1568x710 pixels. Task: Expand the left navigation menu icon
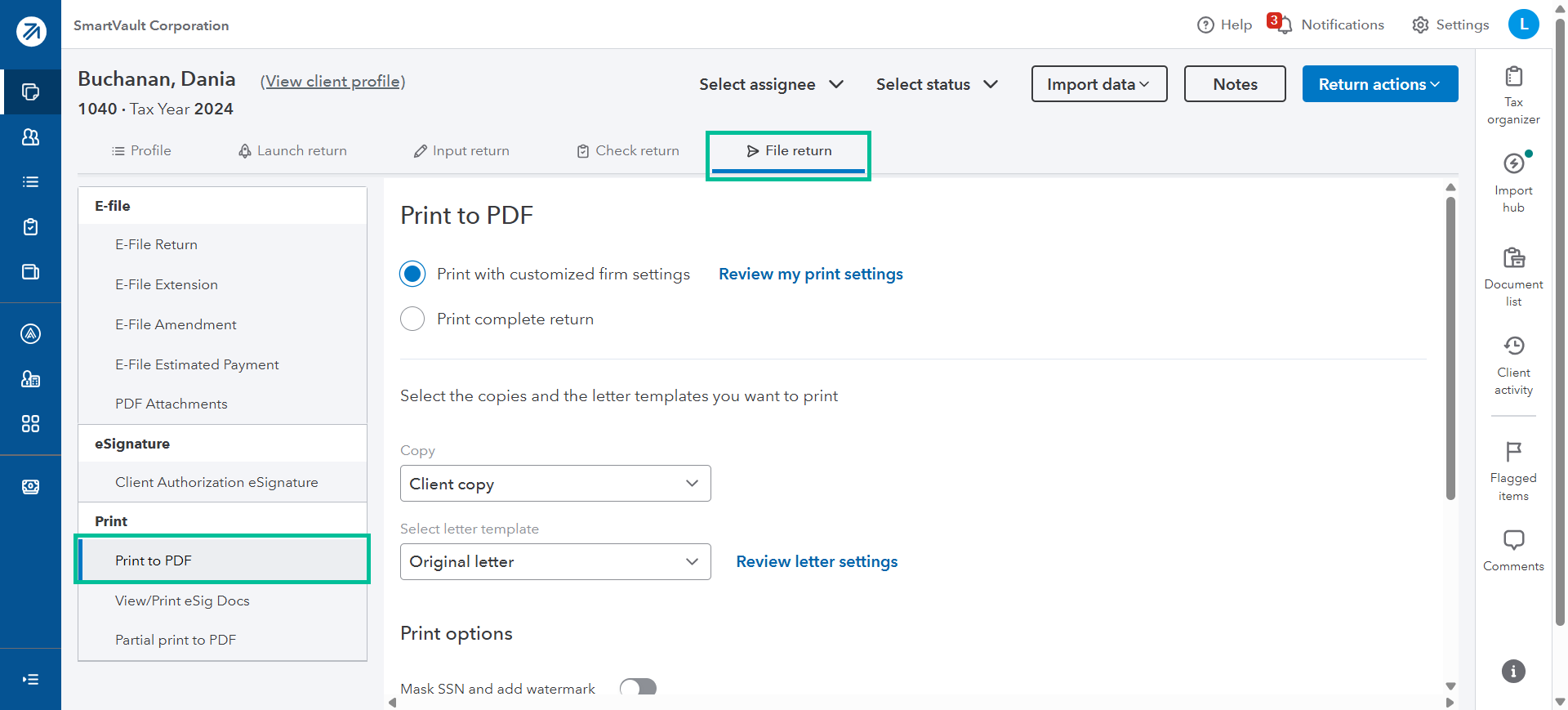pos(30,679)
